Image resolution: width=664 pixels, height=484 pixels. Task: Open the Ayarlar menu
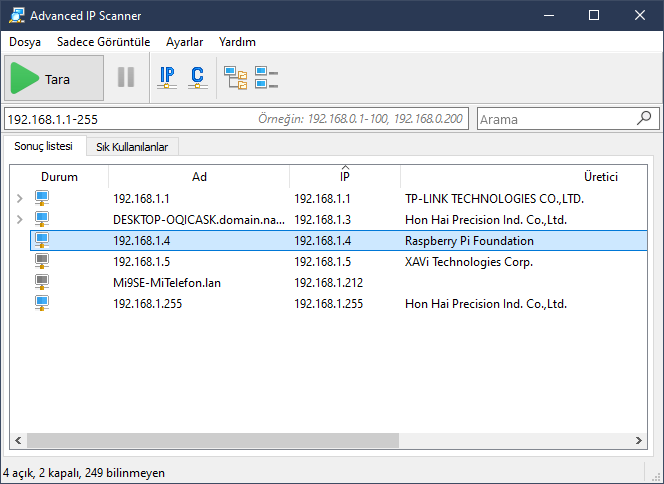tap(184, 42)
